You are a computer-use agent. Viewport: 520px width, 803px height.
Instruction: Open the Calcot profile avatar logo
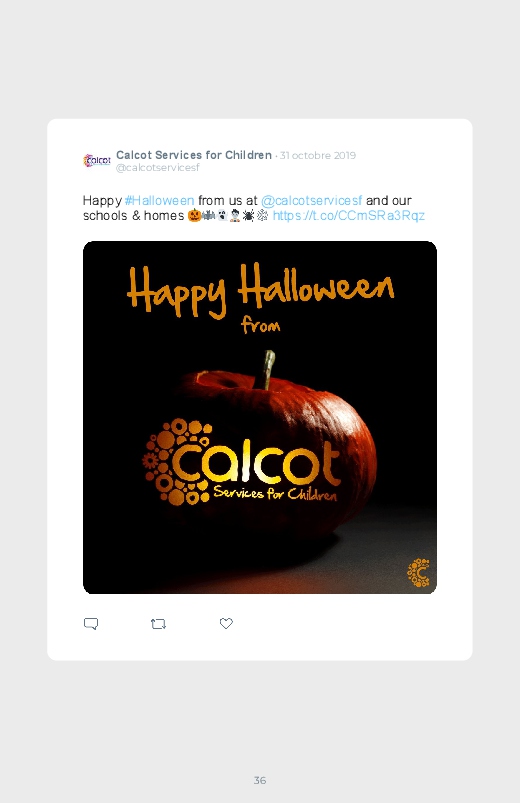pos(97,160)
